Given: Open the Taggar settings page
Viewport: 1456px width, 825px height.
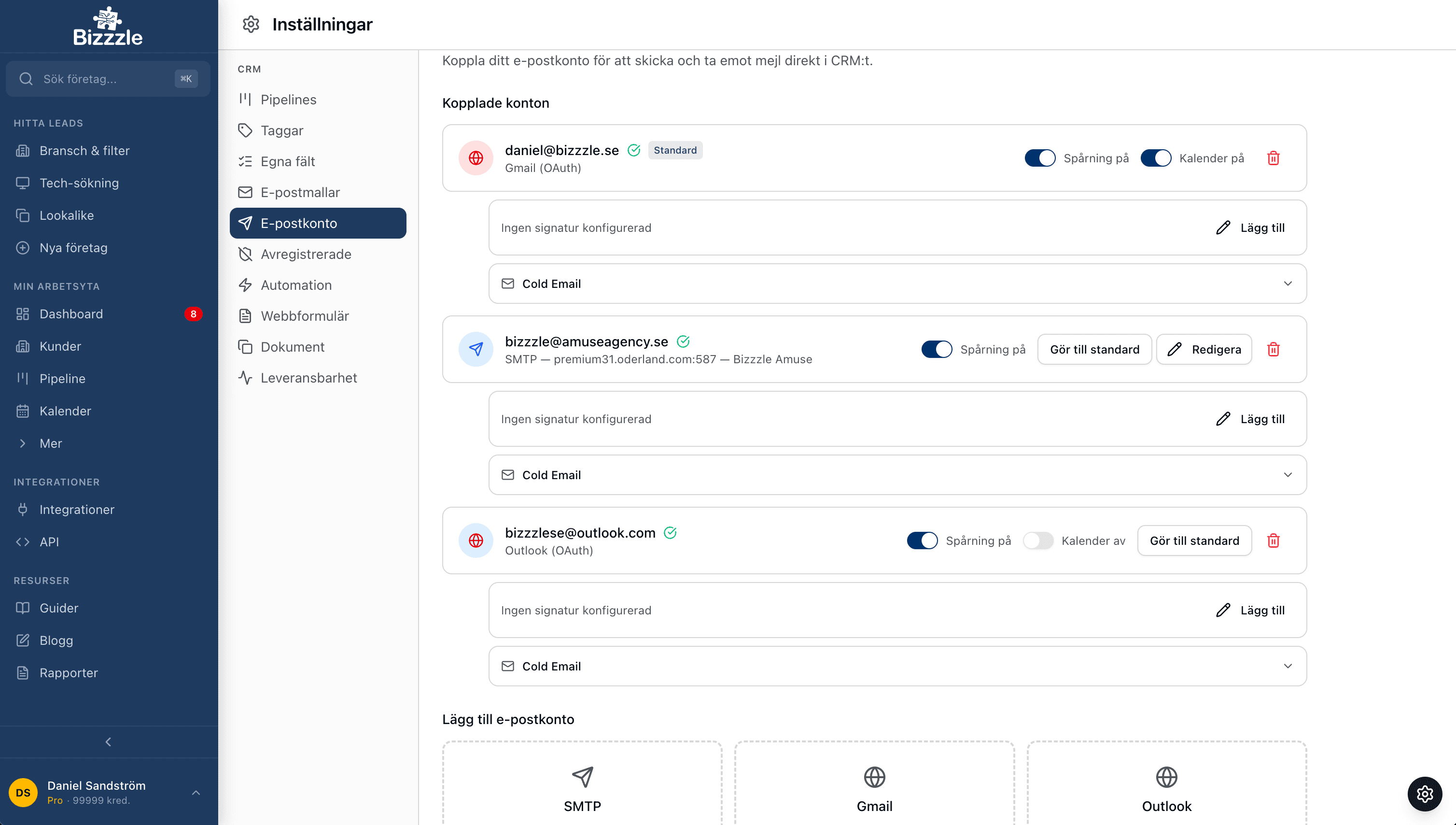Looking at the screenshot, I should click(282, 130).
